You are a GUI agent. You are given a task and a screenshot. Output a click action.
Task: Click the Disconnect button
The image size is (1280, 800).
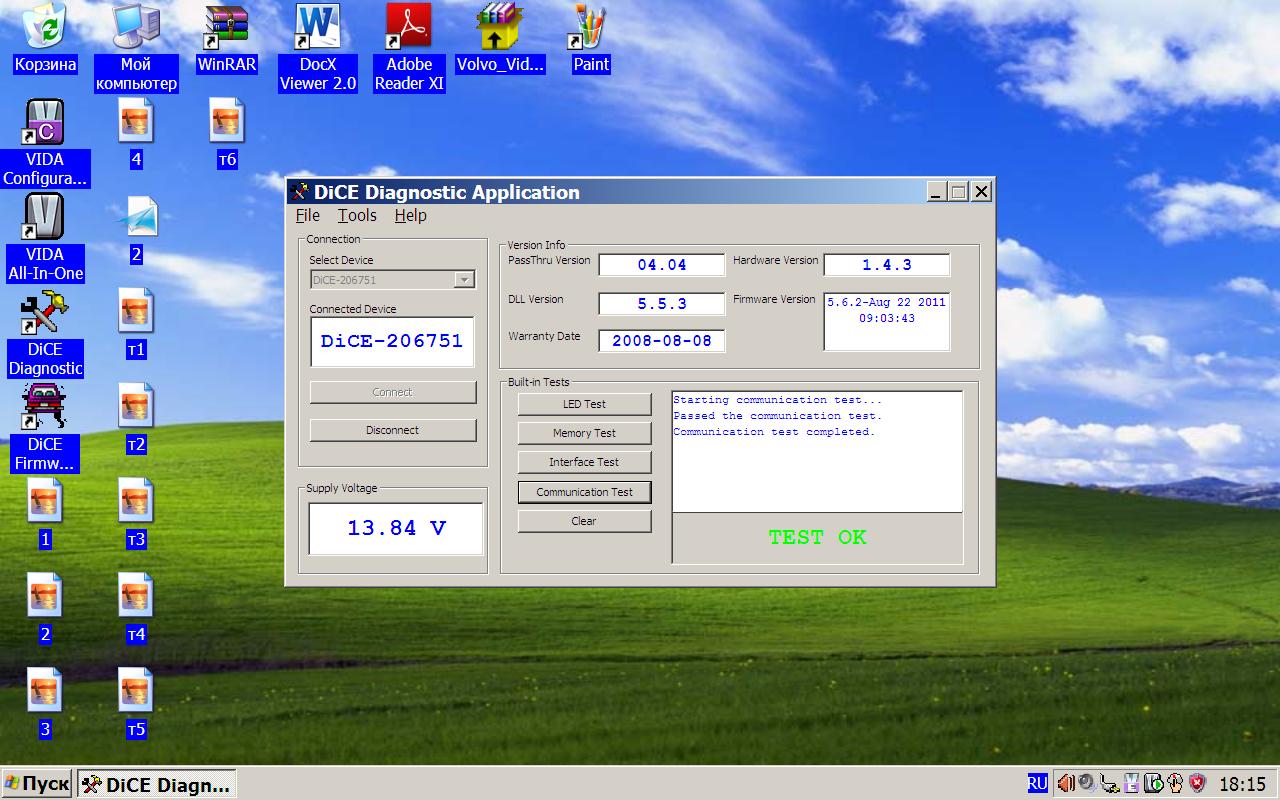[x=393, y=430]
